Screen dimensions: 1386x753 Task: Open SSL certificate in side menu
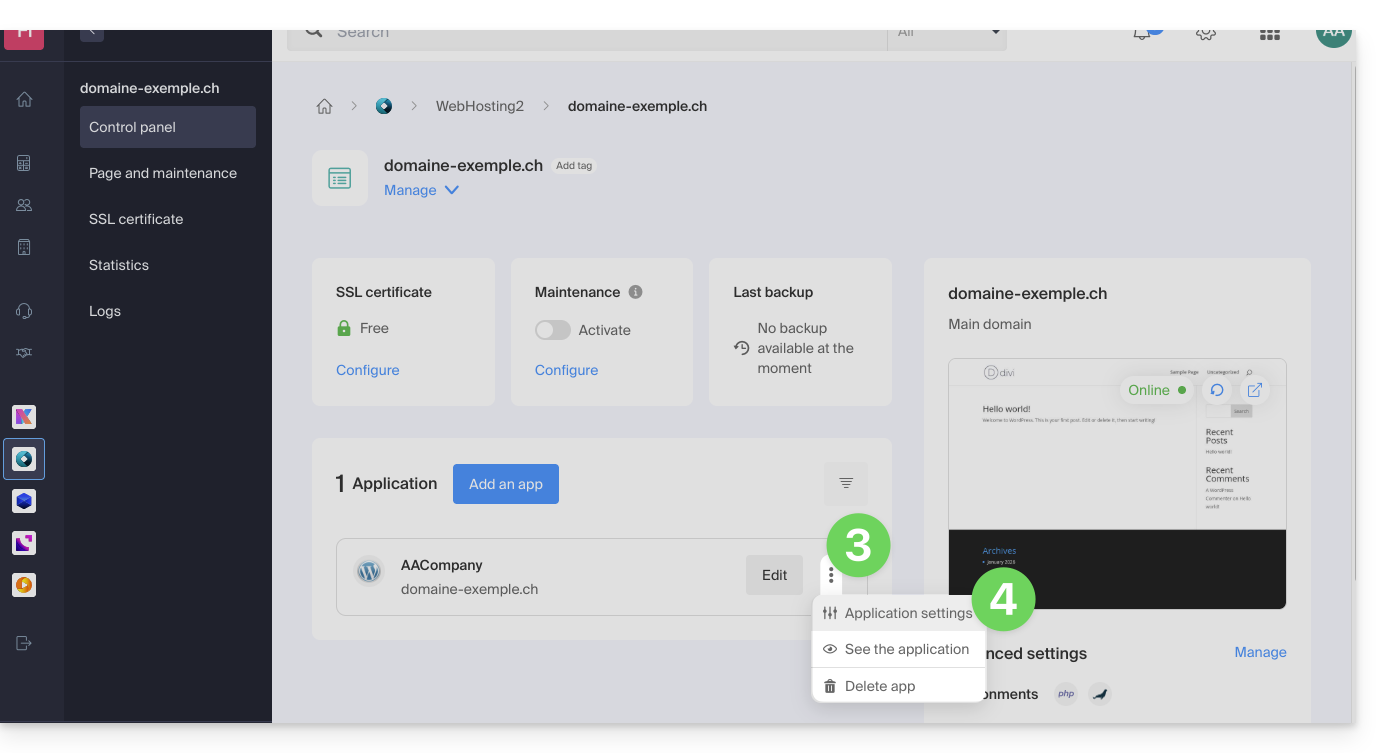coord(136,219)
